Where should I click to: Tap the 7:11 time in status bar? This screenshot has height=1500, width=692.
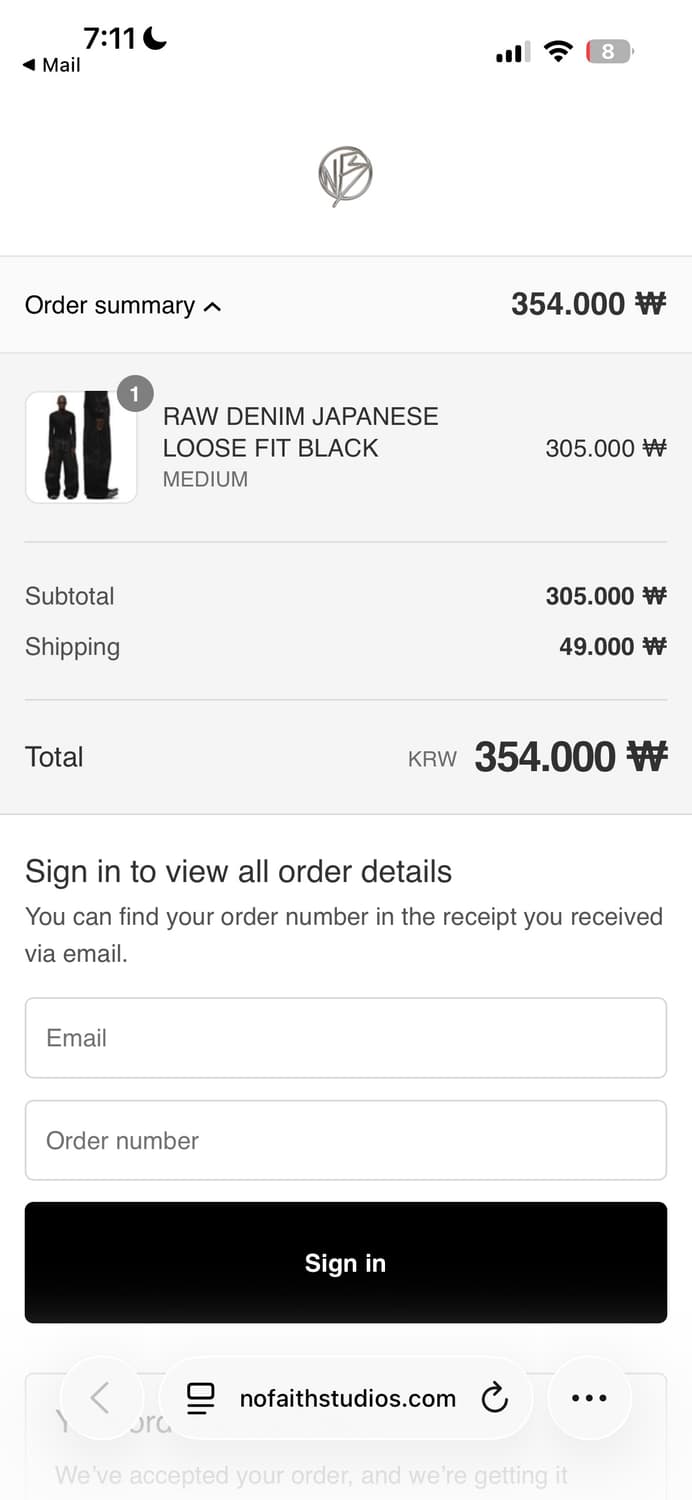tap(110, 38)
